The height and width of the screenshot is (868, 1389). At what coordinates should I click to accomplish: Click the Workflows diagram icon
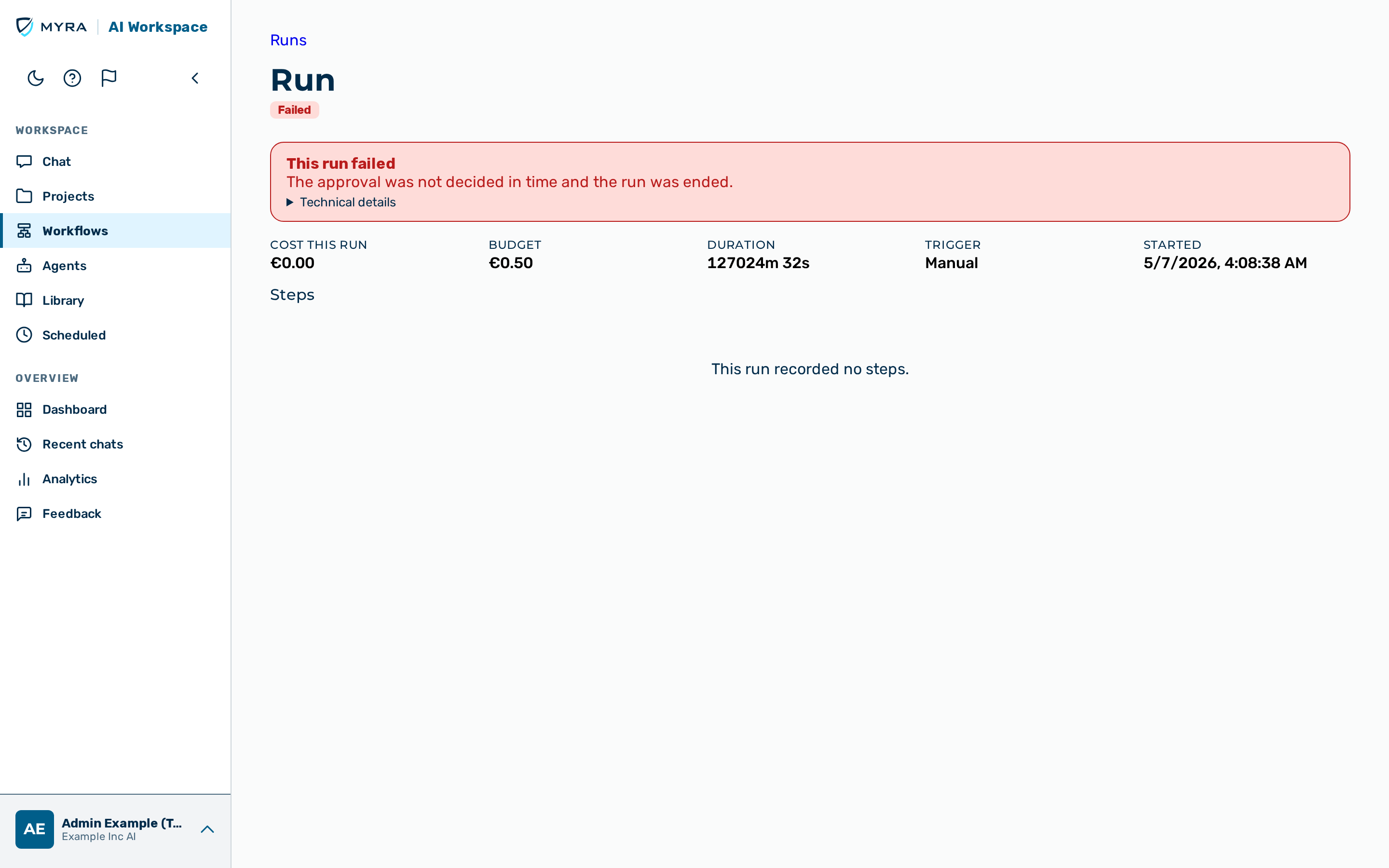[24, 231]
